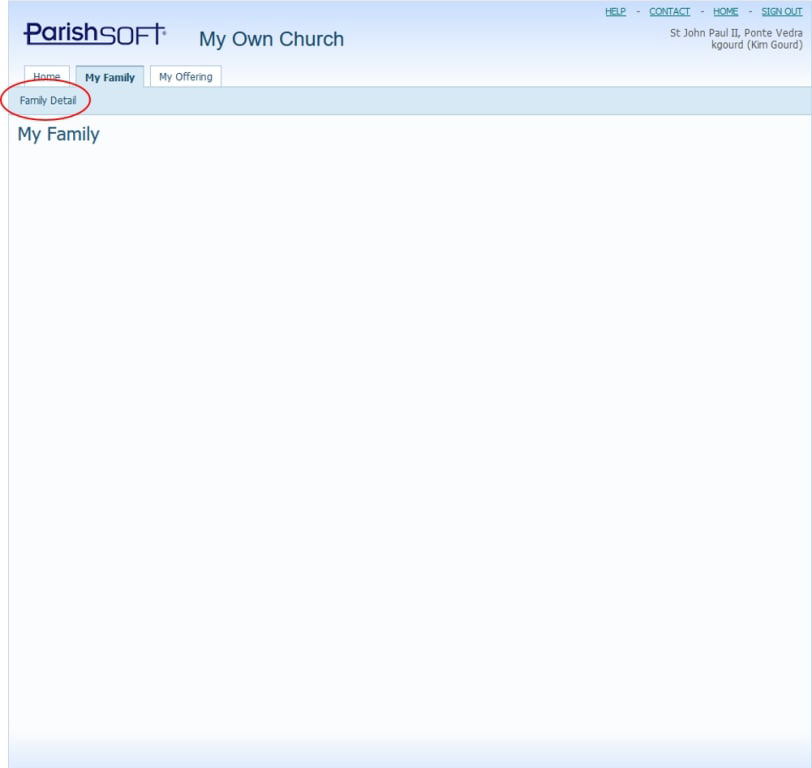This screenshot has width=812, height=768.
Task: Click the red oval circling Family Detail
Action: (87, 92)
